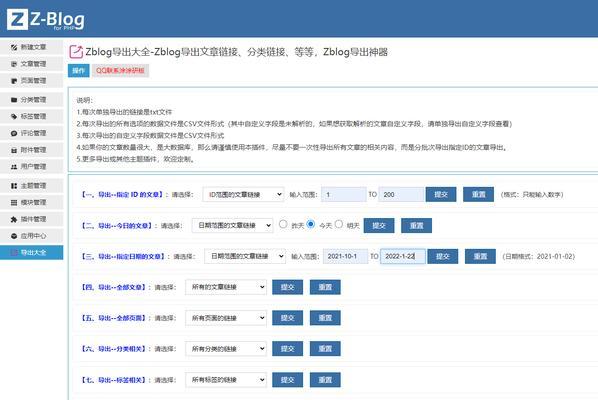Click the 【七、导出--标签相关】 label
Screen dimensions: 598x400
[114, 380]
